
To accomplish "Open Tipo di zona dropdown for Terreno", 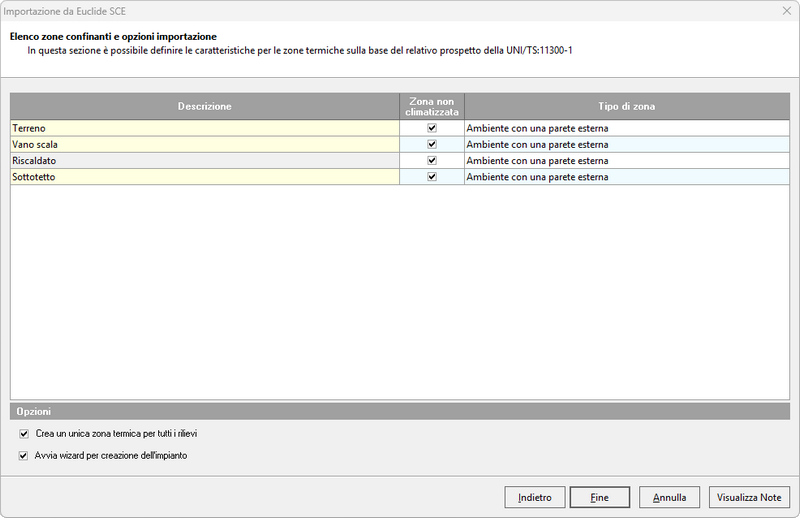I will click(626, 128).
